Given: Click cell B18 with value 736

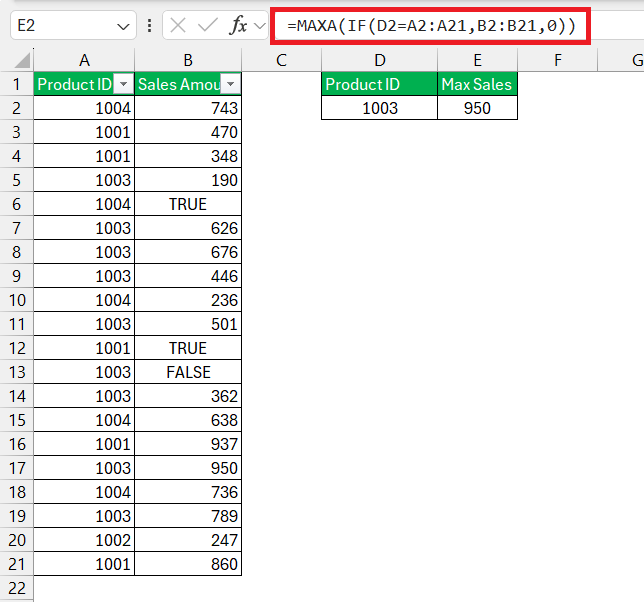Looking at the screenshot, I should pos(188,492).
